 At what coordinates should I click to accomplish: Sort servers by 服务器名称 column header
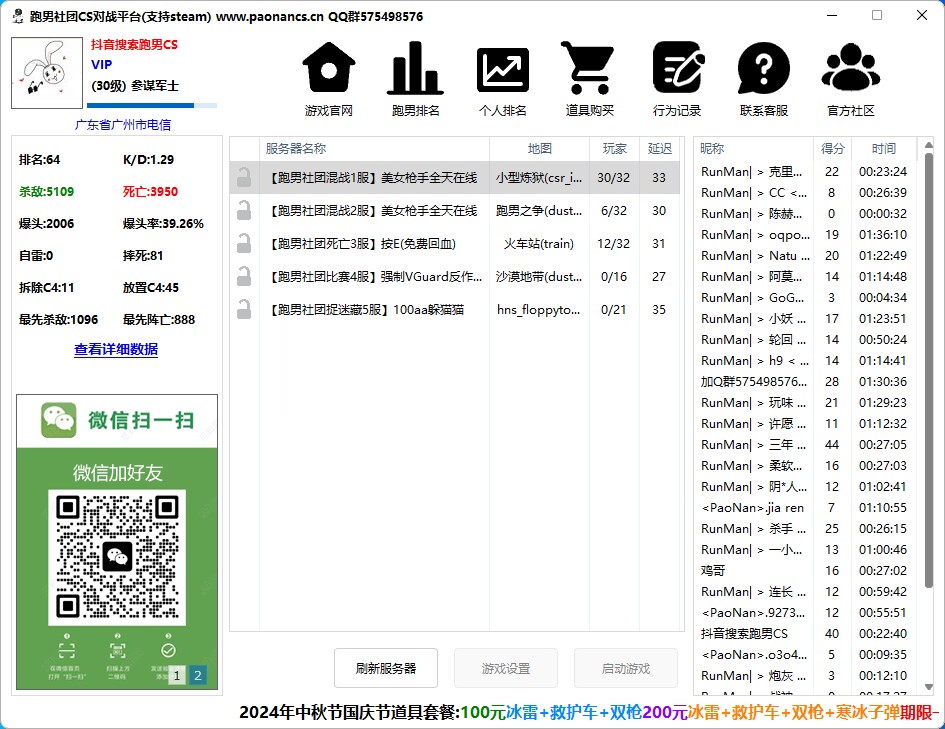(374, 148)
